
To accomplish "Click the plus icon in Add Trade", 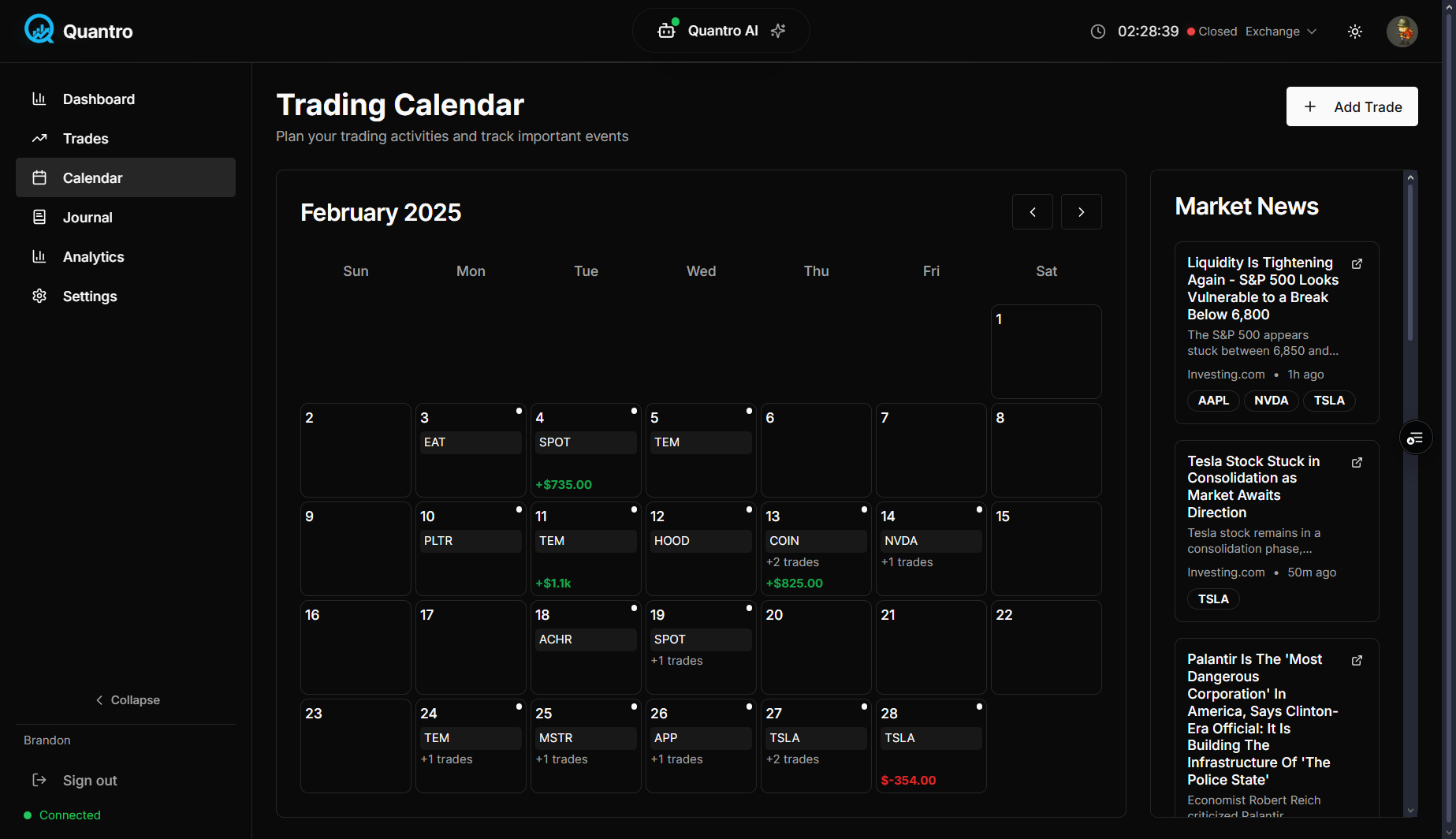I will coord(1309,106).
